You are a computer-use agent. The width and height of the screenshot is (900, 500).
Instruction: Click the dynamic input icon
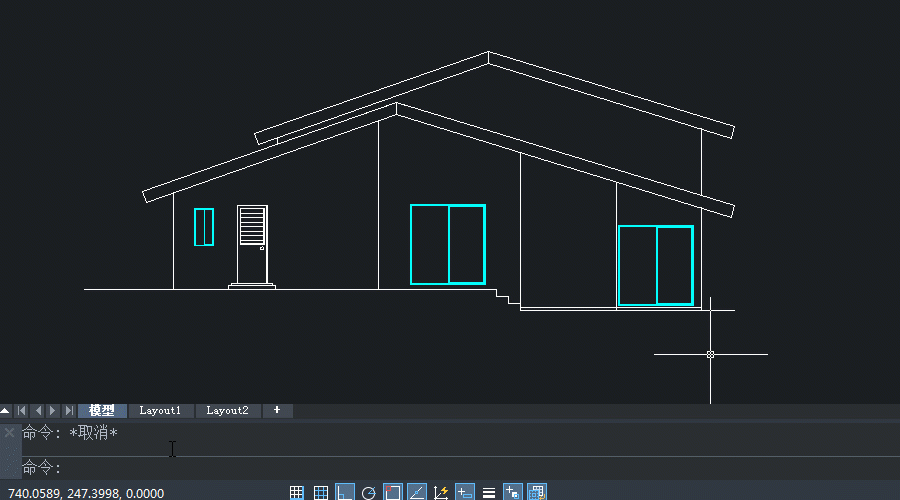coord(465,492)
